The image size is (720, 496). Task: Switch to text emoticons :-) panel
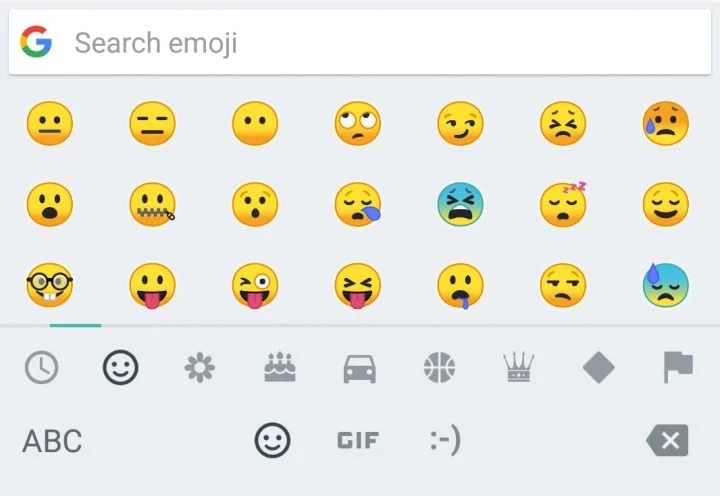coord(444,440)
